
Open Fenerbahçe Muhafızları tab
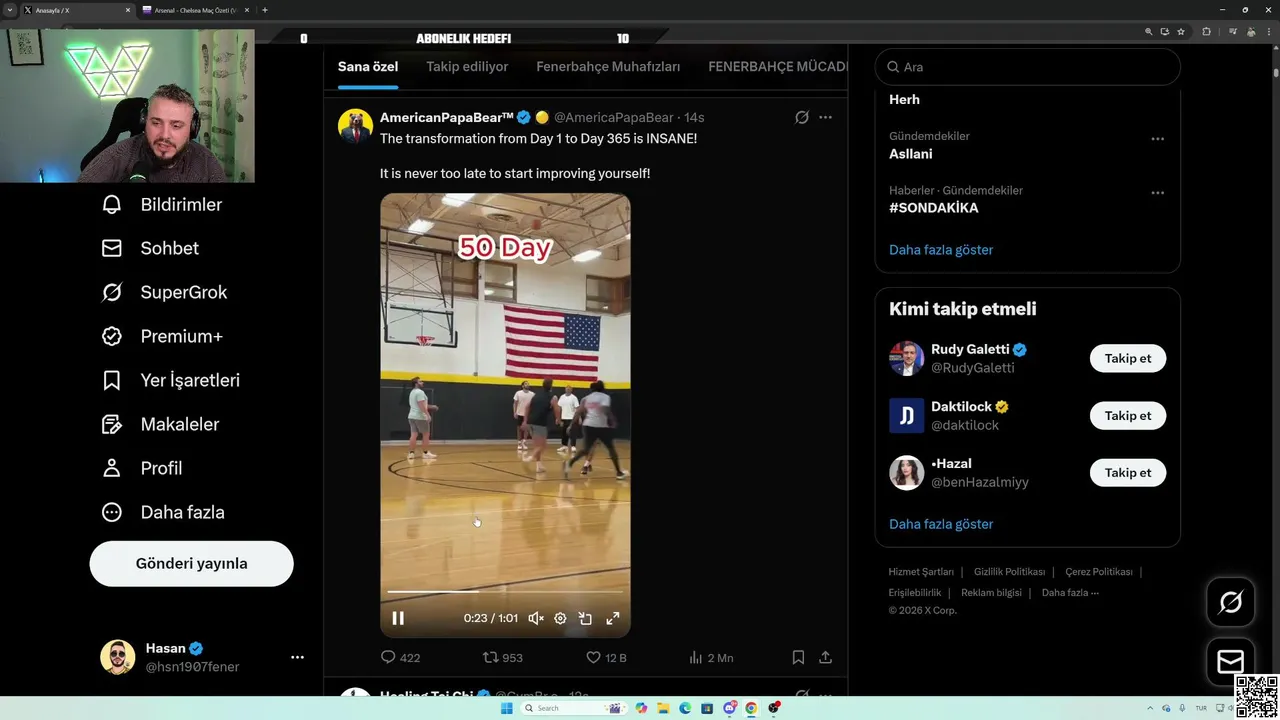click(x=608, y=67)
